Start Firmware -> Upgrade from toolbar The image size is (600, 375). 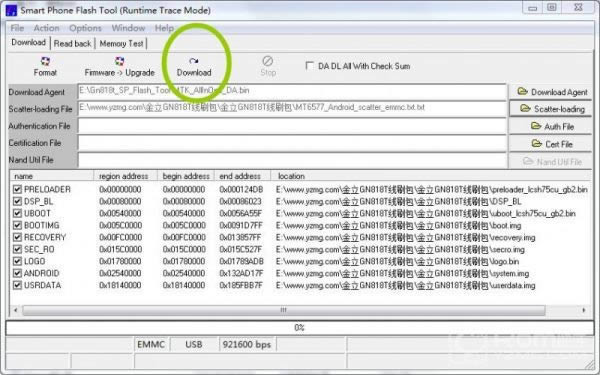119,67
